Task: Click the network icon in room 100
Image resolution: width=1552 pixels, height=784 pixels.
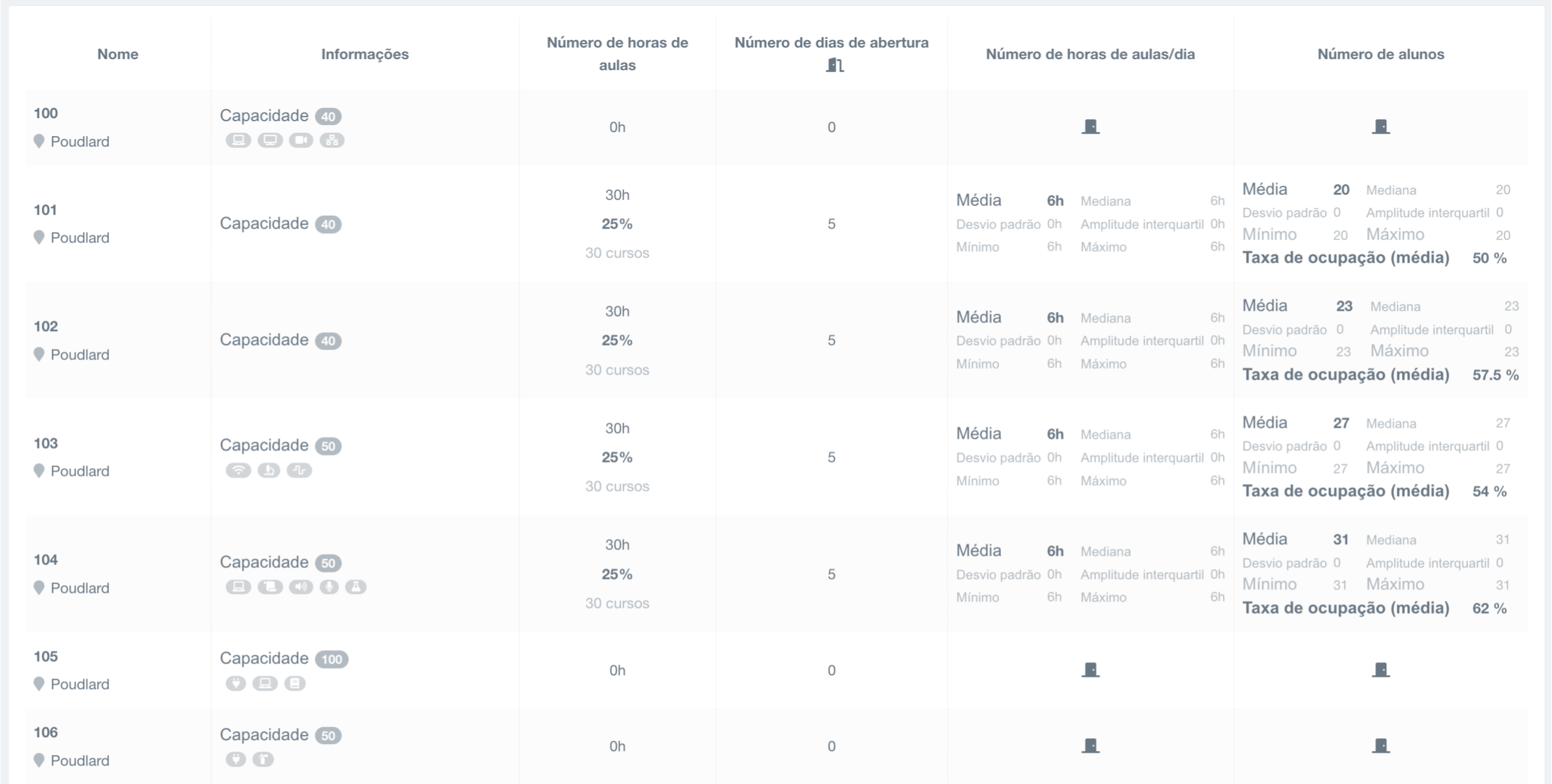Action: tap(332, 140)
